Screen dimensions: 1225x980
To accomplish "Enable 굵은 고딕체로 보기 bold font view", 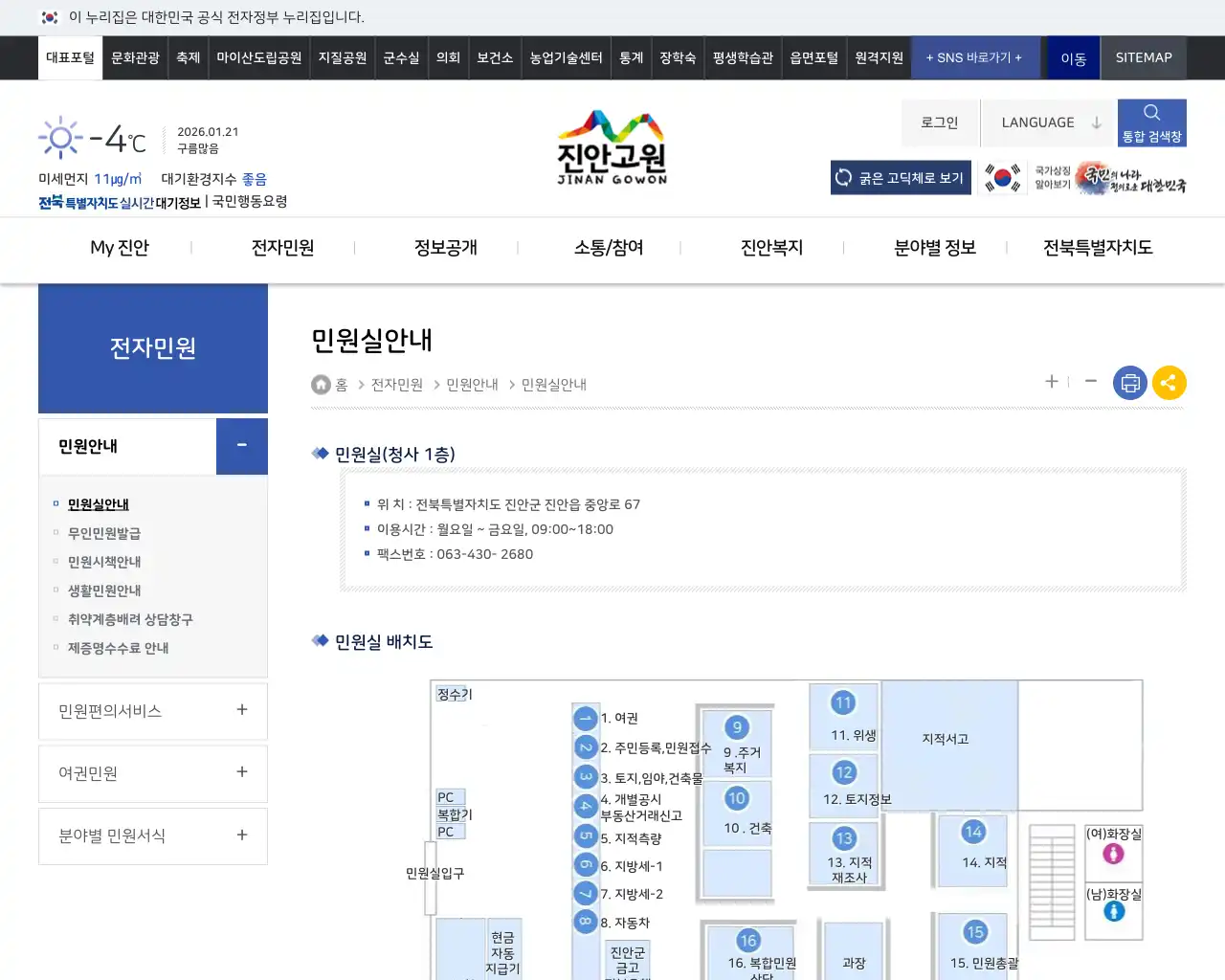I will [900, 177].
